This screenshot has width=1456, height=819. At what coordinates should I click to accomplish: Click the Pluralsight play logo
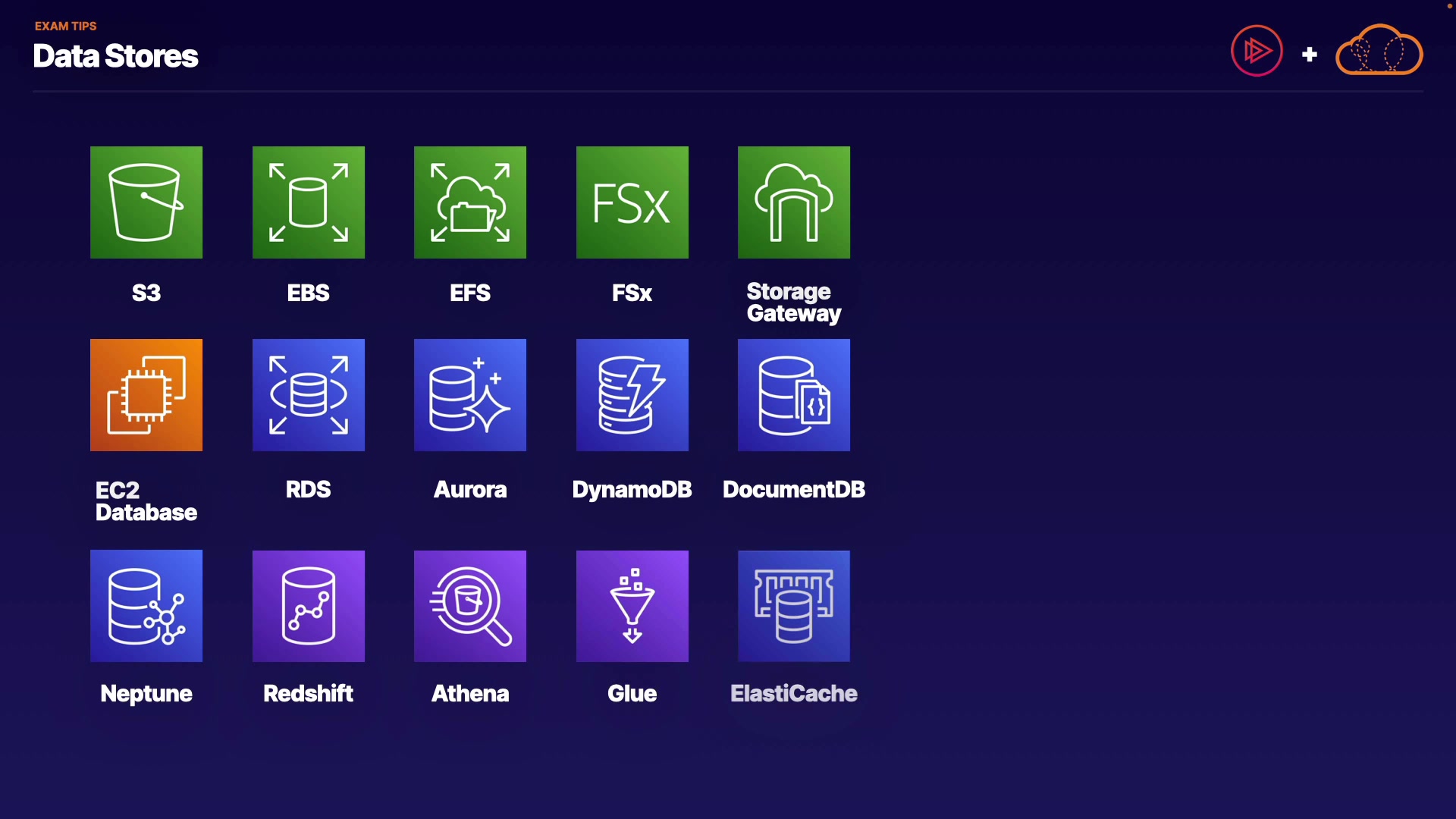click(1257, 51)
